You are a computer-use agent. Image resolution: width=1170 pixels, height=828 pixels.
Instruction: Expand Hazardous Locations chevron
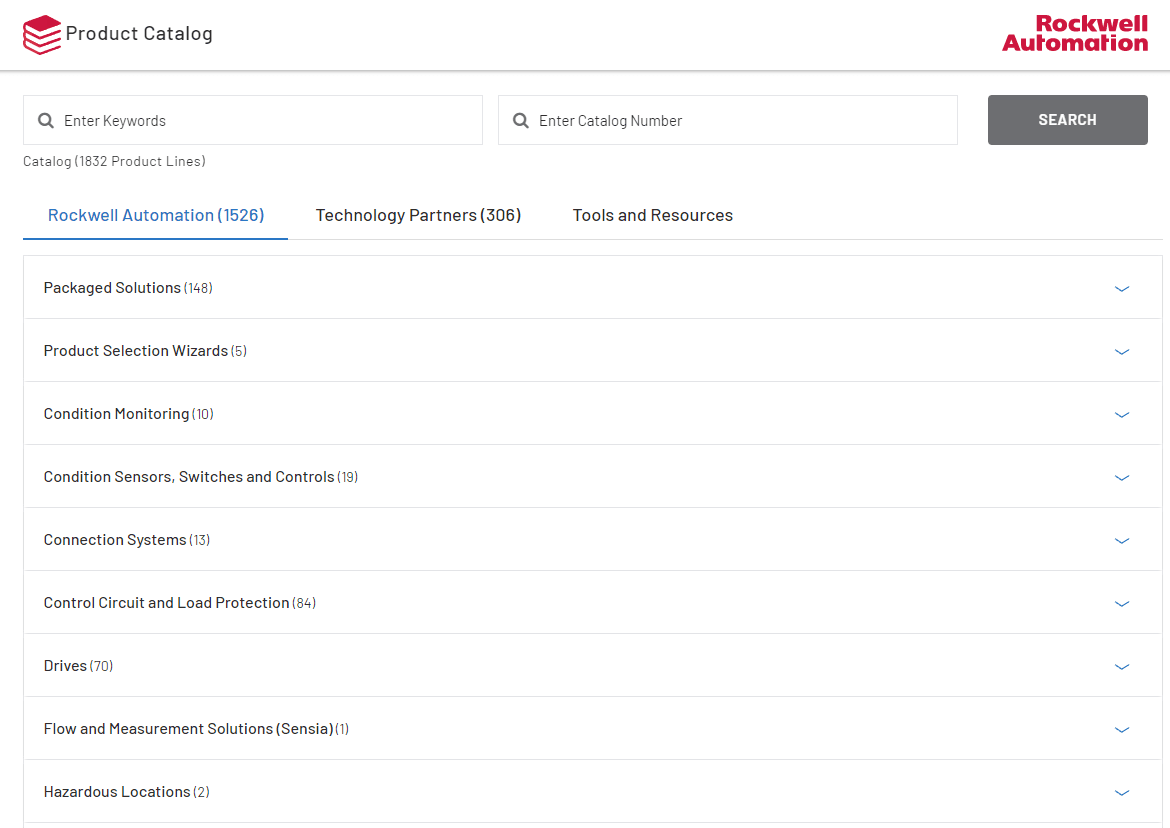(1121, 793)
